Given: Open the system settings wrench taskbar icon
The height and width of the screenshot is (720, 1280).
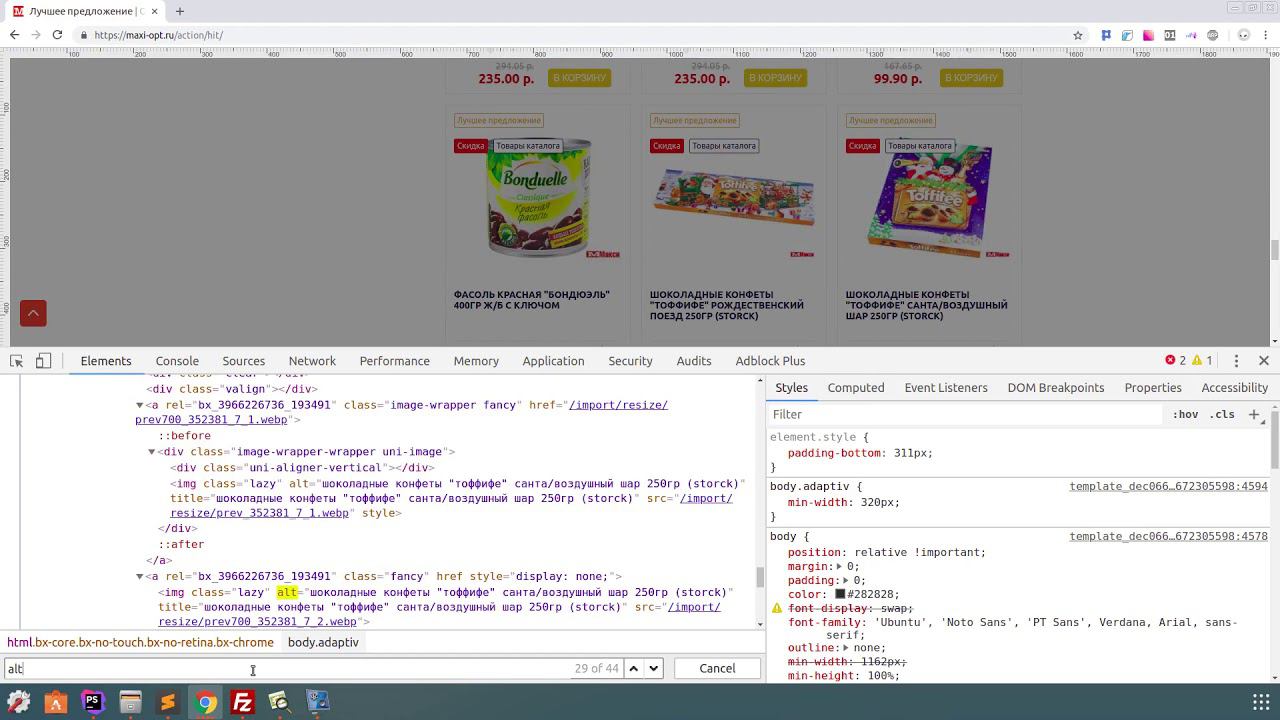Looking at the screenshot, I should 18,702.
